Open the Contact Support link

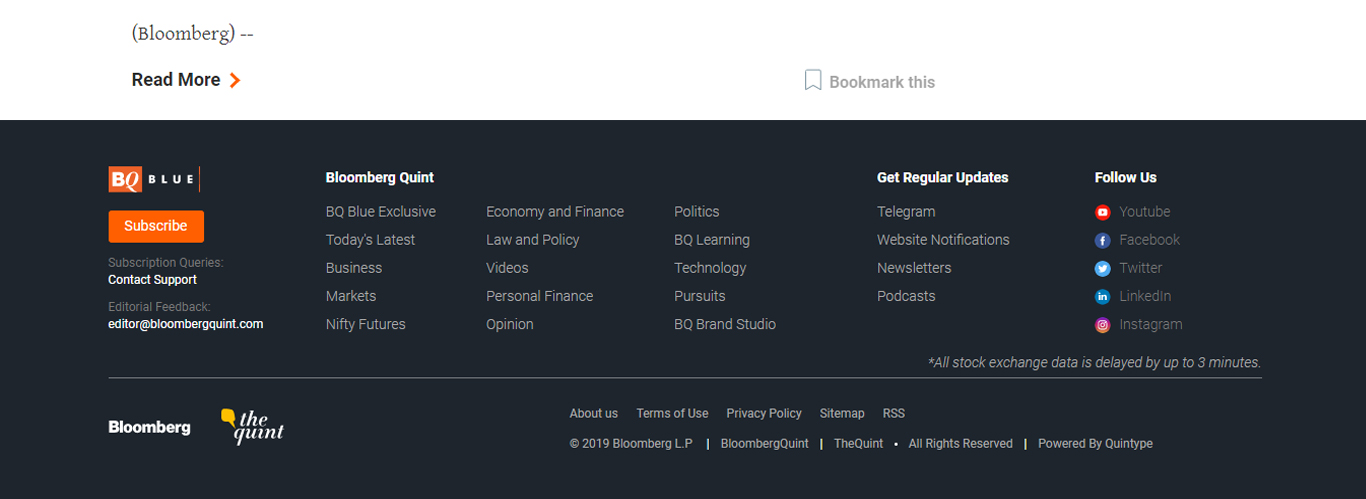pyautogui.click(x=152, y=280)
